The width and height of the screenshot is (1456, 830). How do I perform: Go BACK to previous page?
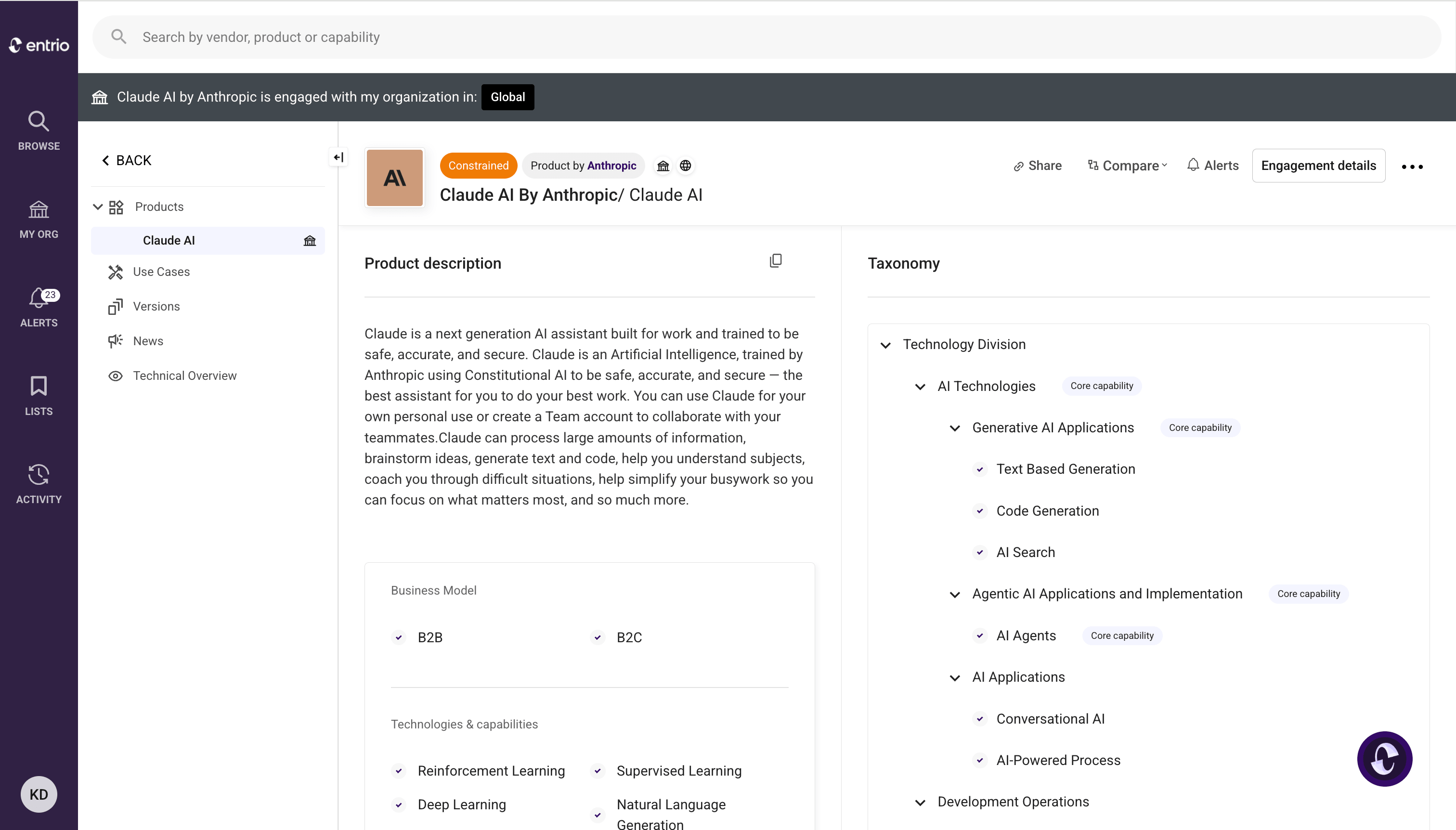[127, 160]
